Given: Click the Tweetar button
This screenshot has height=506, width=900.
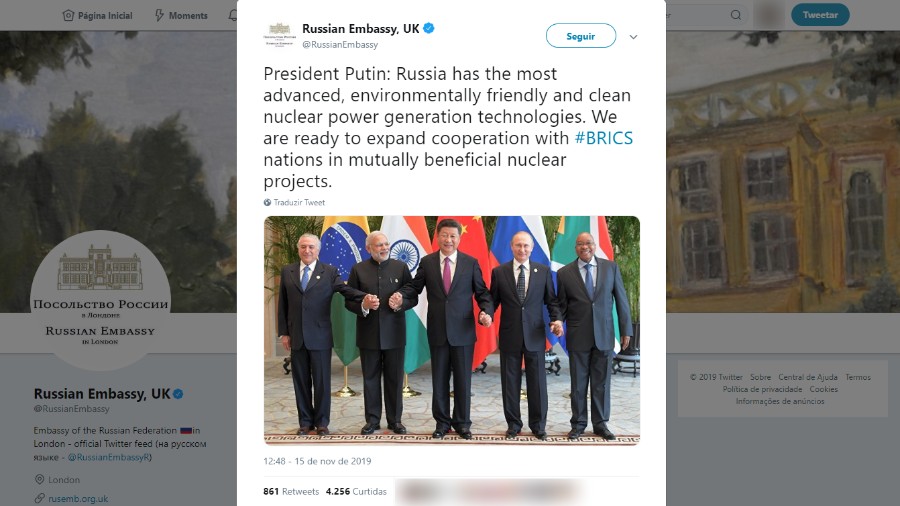Looking at the screenshot, I should pyautogui.click(x=820, y=15).
